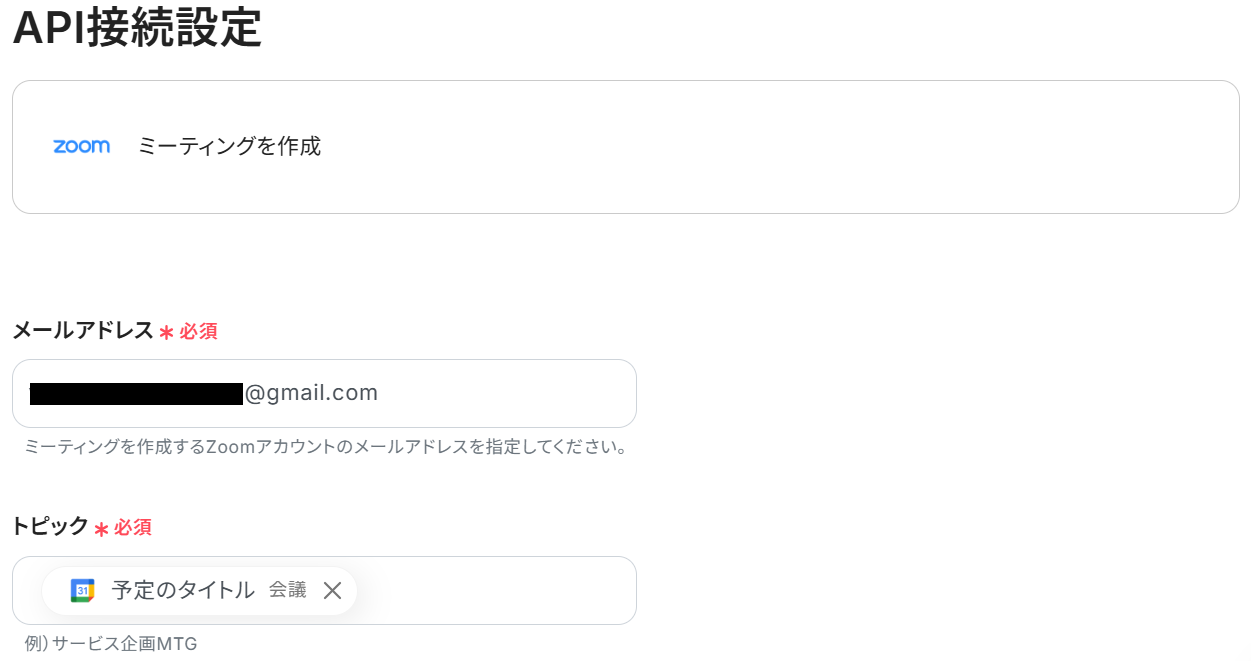Click the Zoom logo icon

(81, 147)
